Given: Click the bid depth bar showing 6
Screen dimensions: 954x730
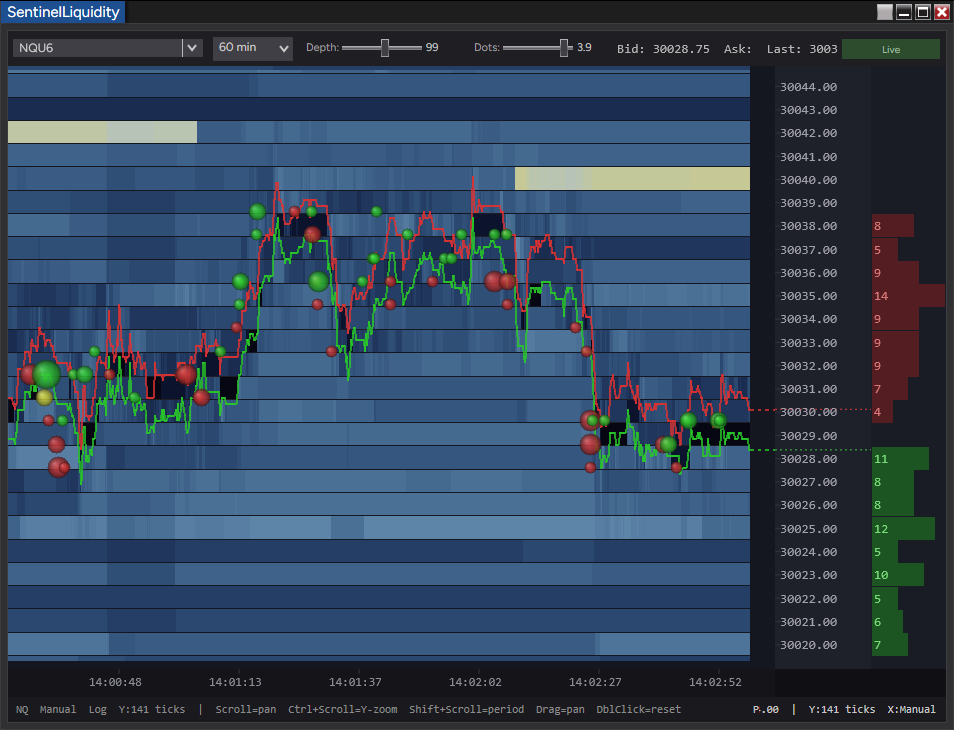Looking at the screenshot, I should 888,622.
